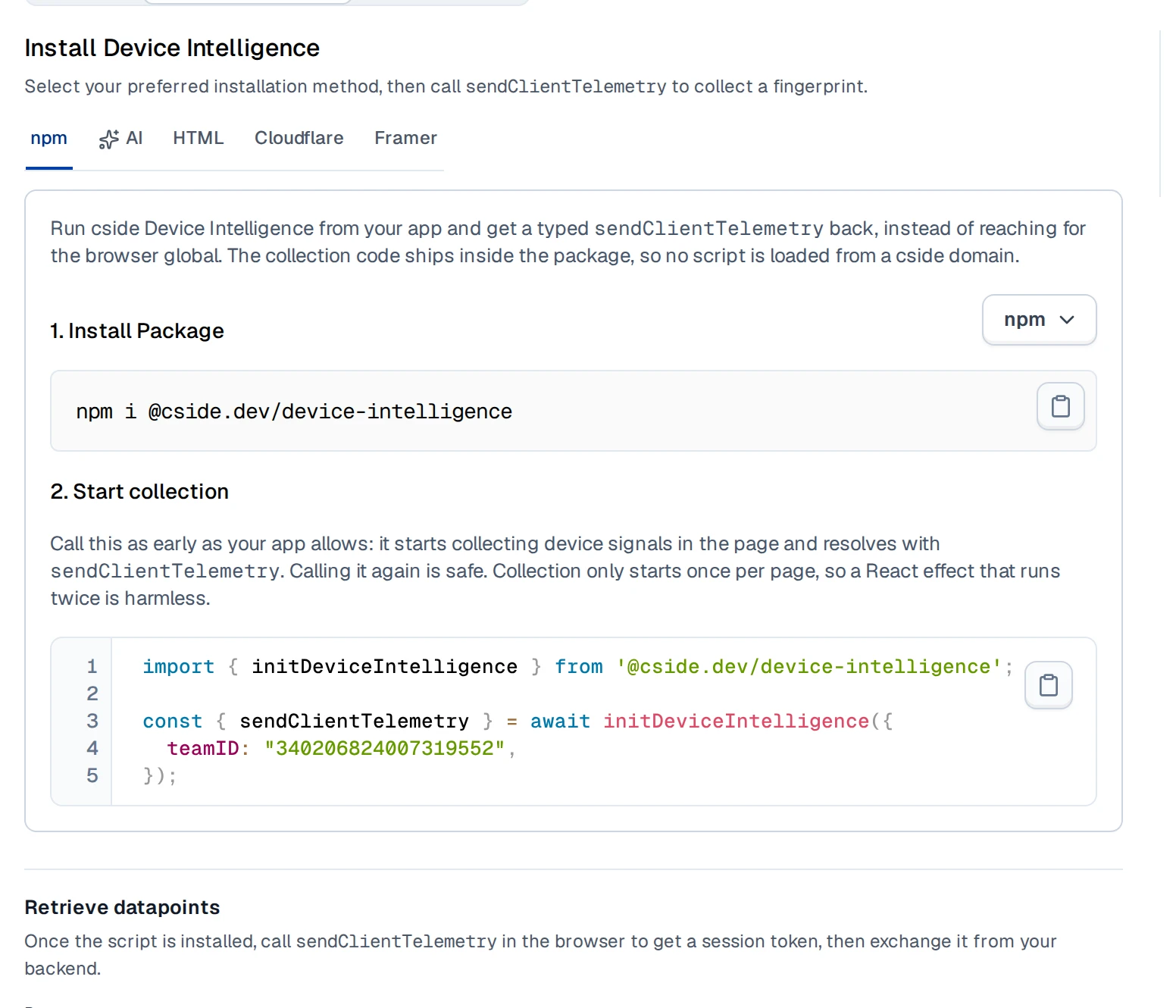
Task: Click the import line of the code block
Action: 578,667
